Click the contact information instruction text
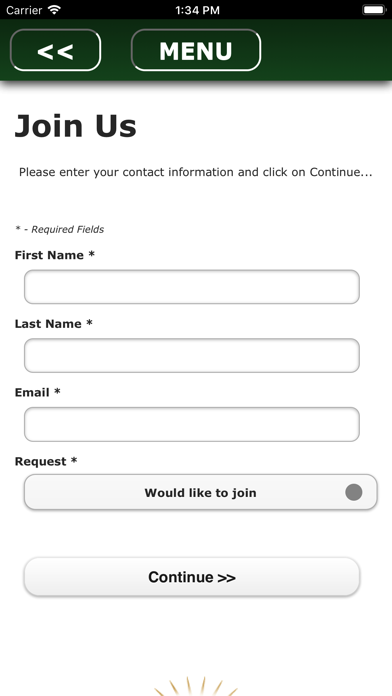Screen dimensions: 392x696 point(195,172)
